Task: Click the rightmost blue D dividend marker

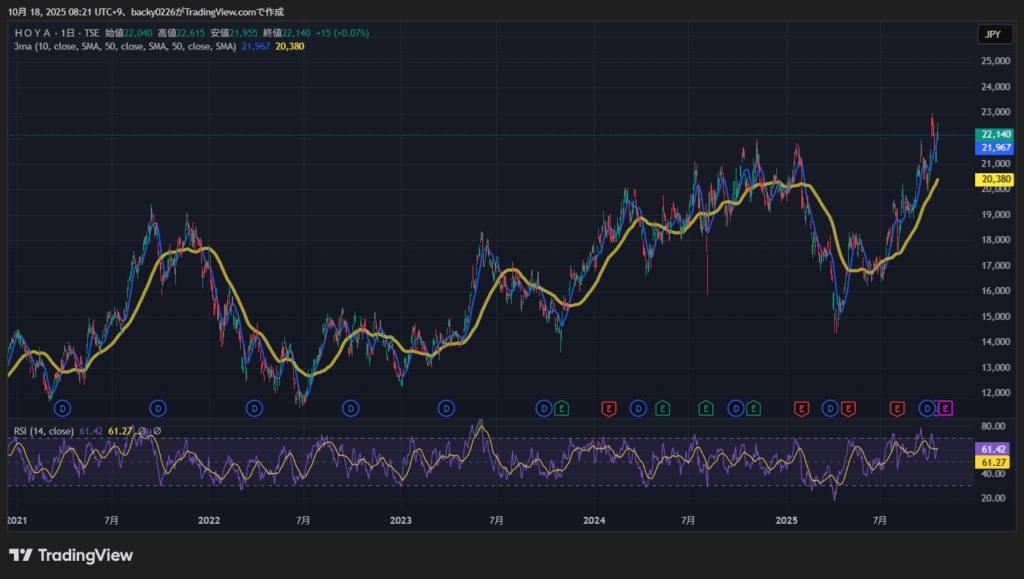Action: 928,408
